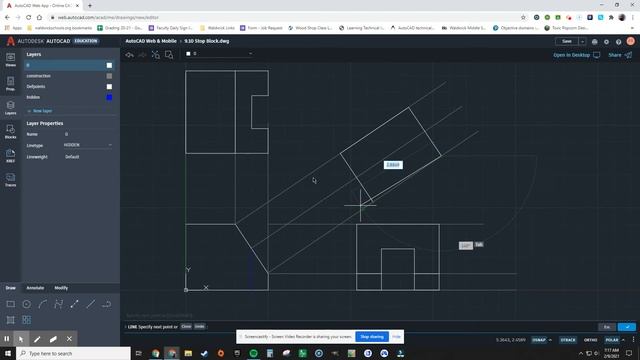Open the XREF sidebar panel

tap(11, 156)
